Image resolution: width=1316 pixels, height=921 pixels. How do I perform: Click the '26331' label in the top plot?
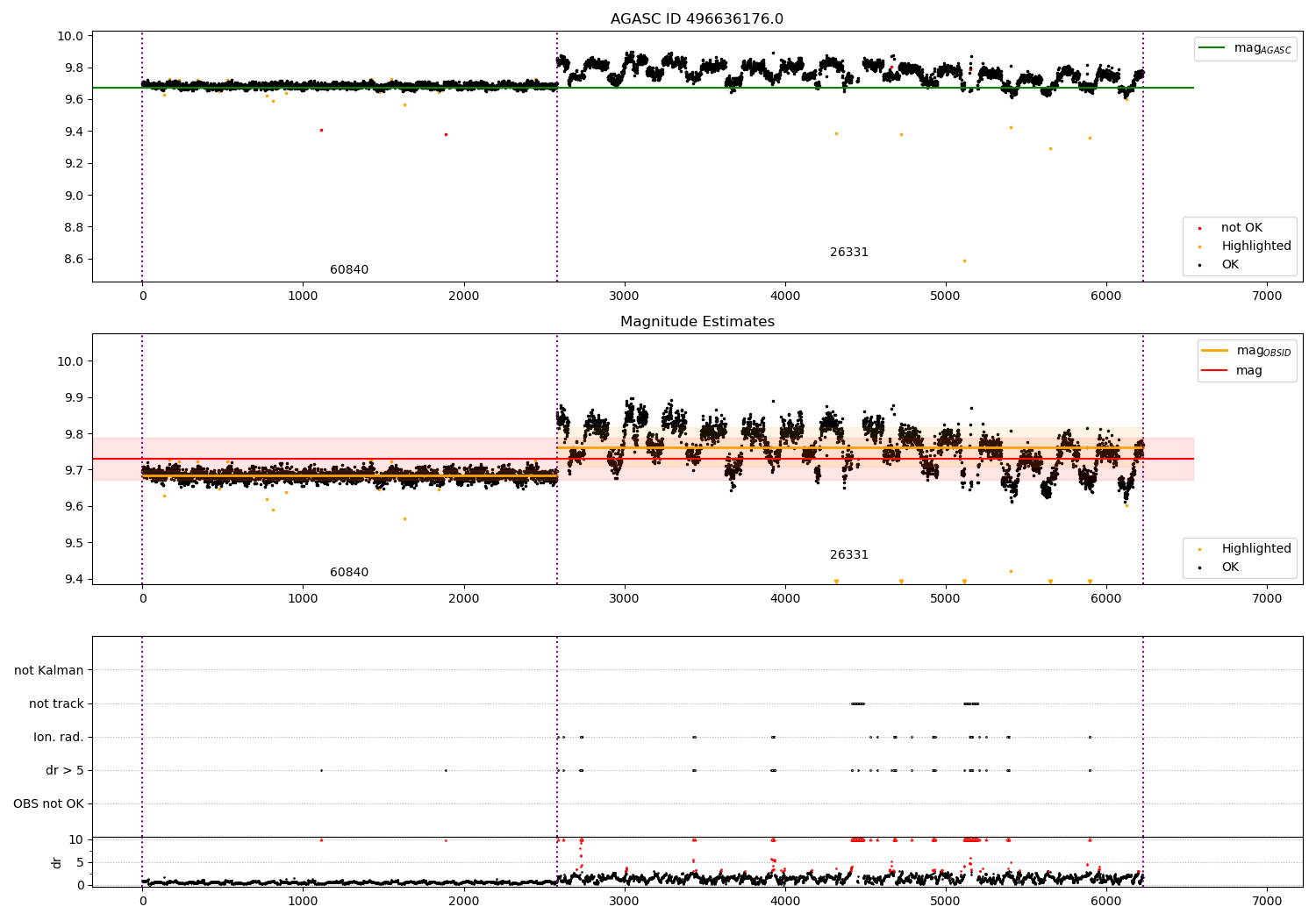tap(849, 253)
